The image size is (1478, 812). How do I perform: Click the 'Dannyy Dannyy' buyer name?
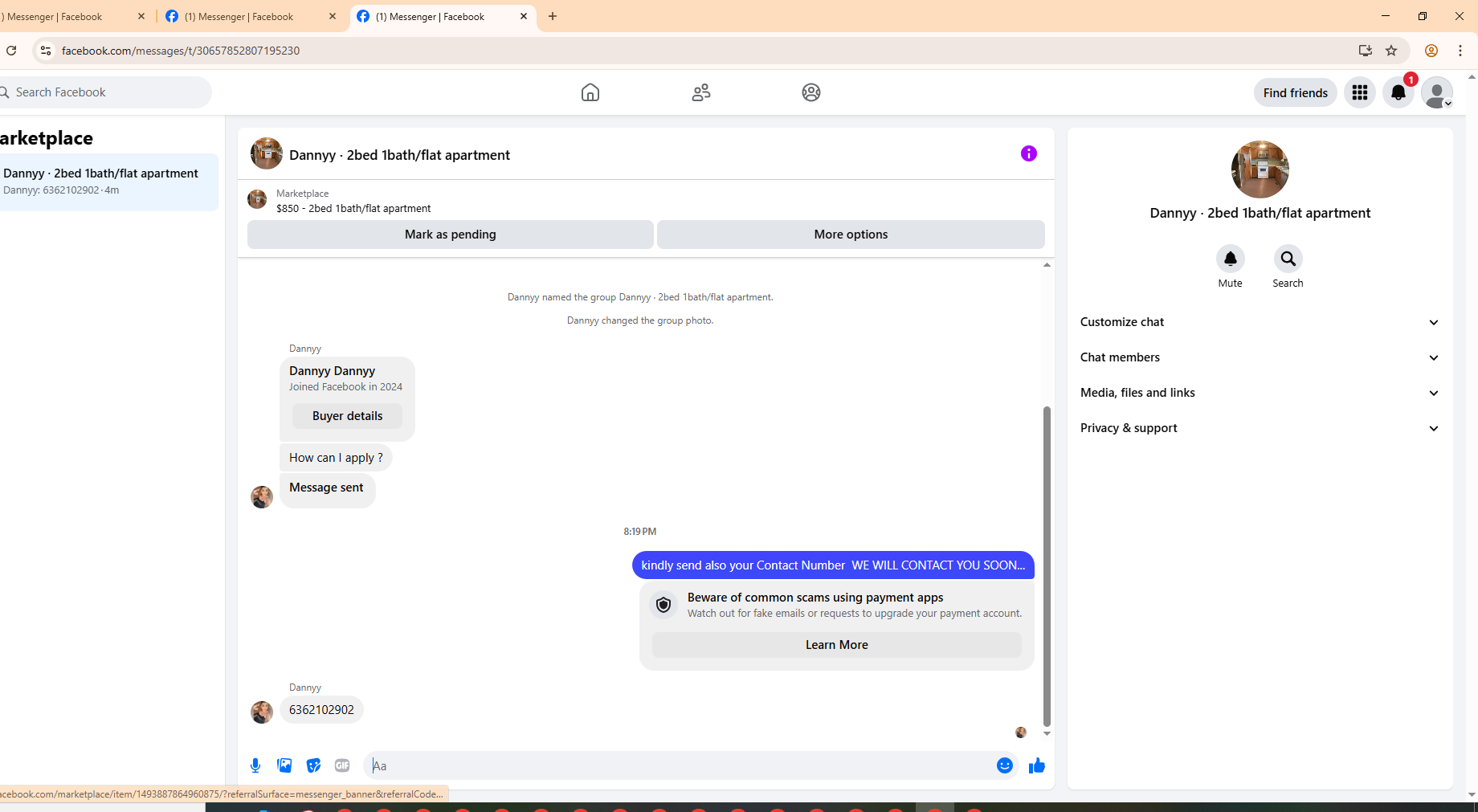pyautogui.click(x=332, y=371)
